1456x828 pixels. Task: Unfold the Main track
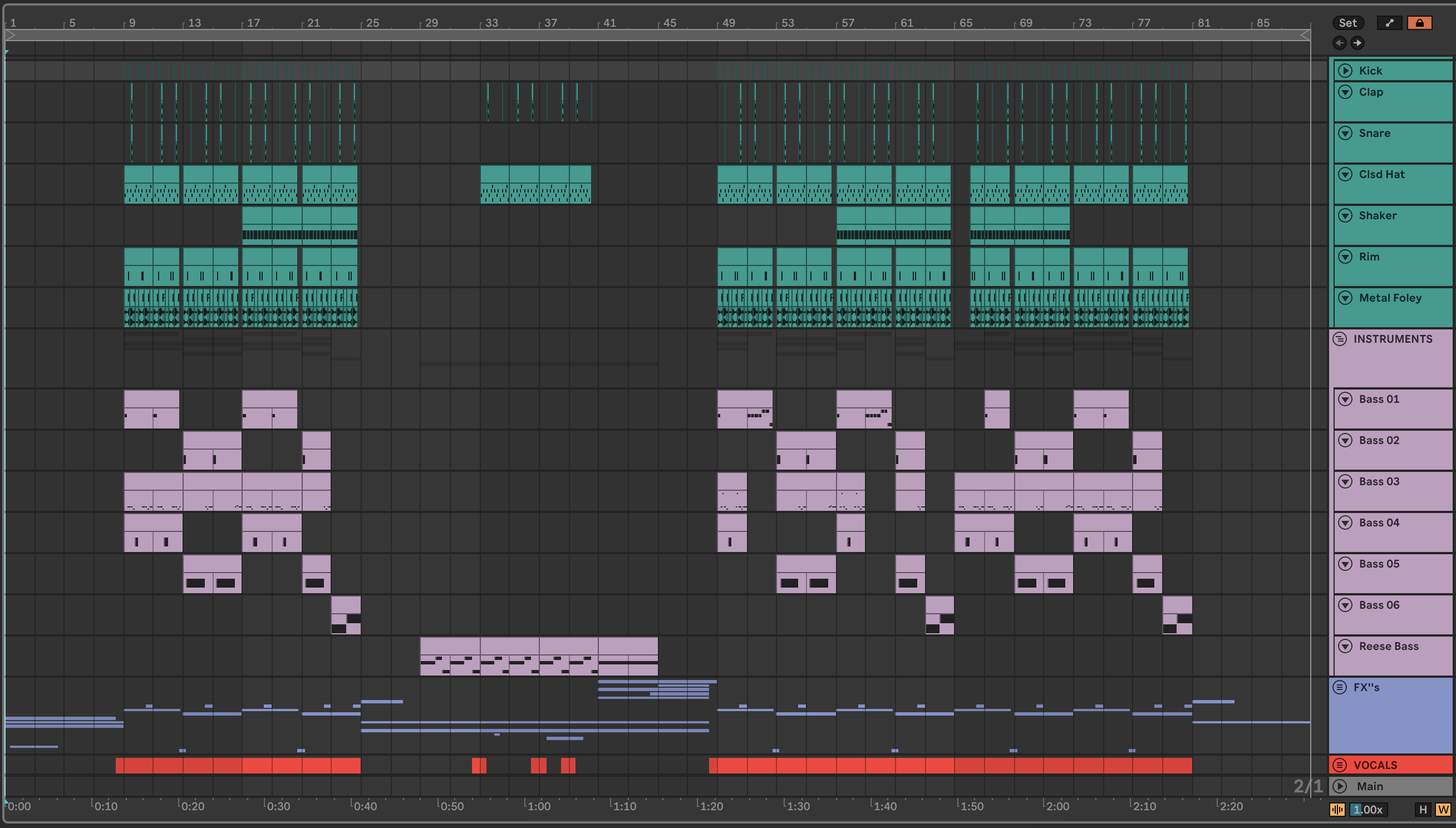pyautogui.click(x=1340, y=786)
